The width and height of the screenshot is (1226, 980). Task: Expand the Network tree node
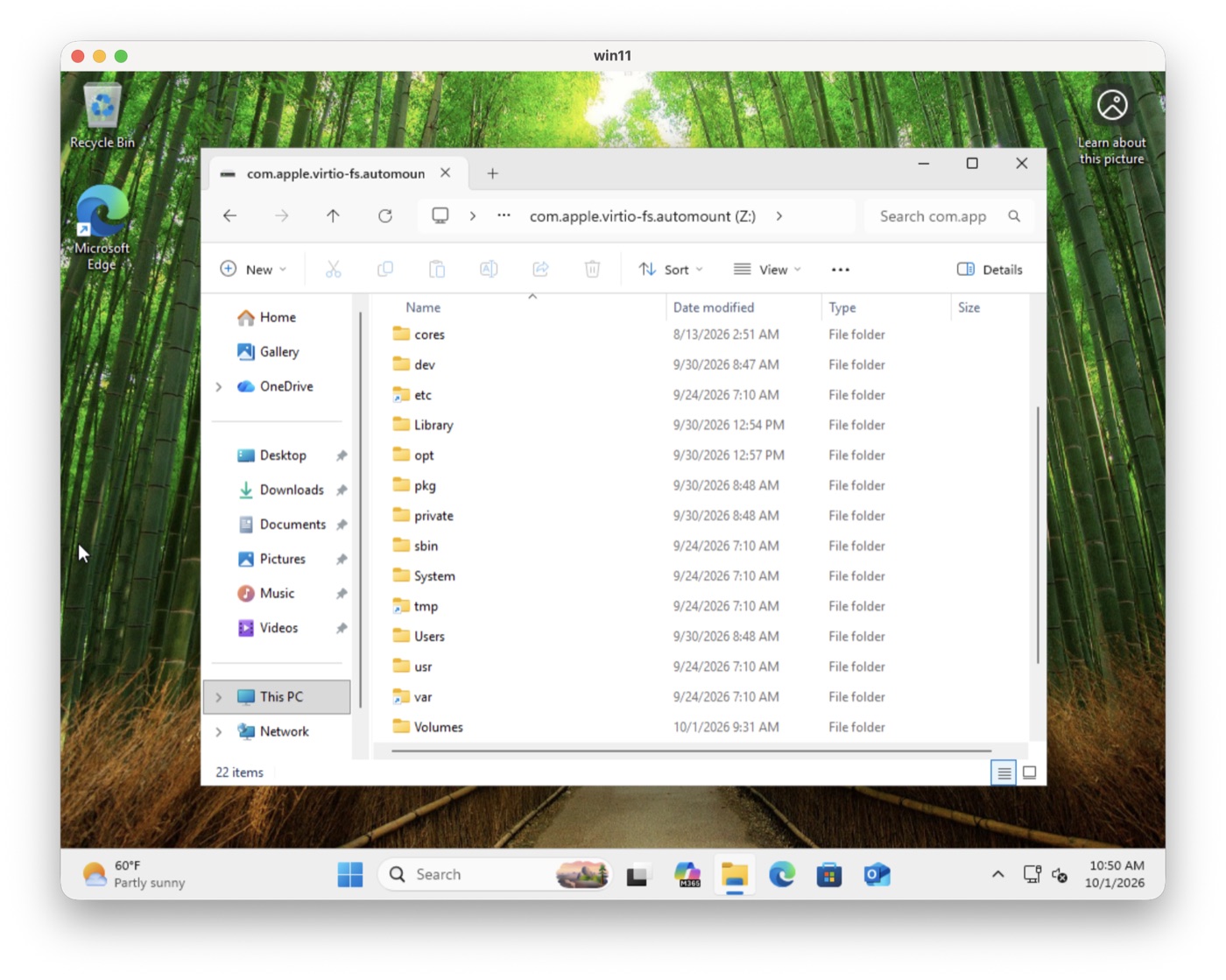(219, 731)
